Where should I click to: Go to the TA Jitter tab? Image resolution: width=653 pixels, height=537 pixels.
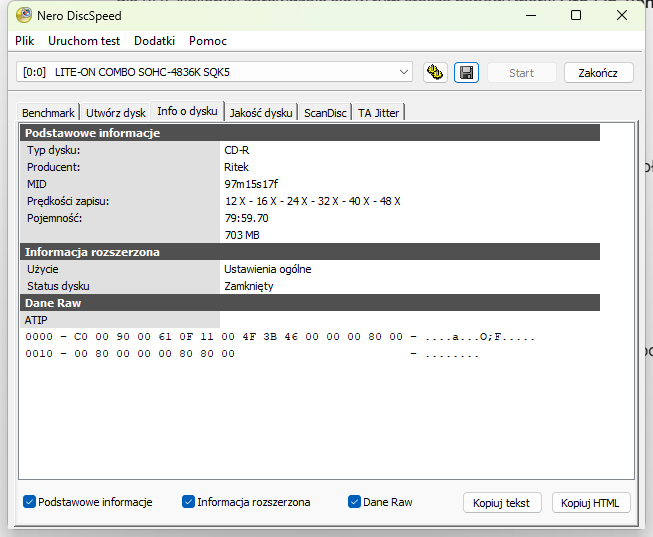coord(378,113)
